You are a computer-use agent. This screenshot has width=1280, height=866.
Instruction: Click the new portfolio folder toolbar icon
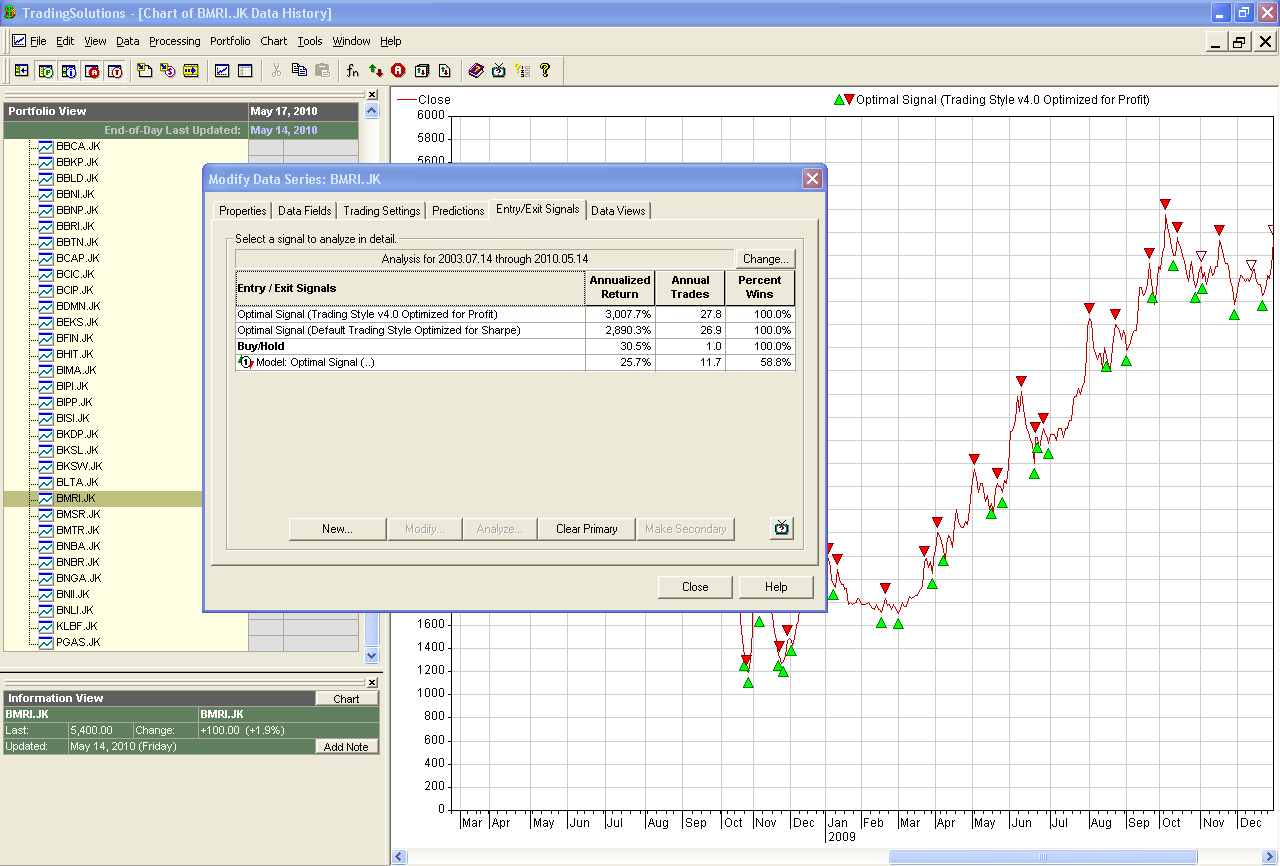tap(144, 71)
